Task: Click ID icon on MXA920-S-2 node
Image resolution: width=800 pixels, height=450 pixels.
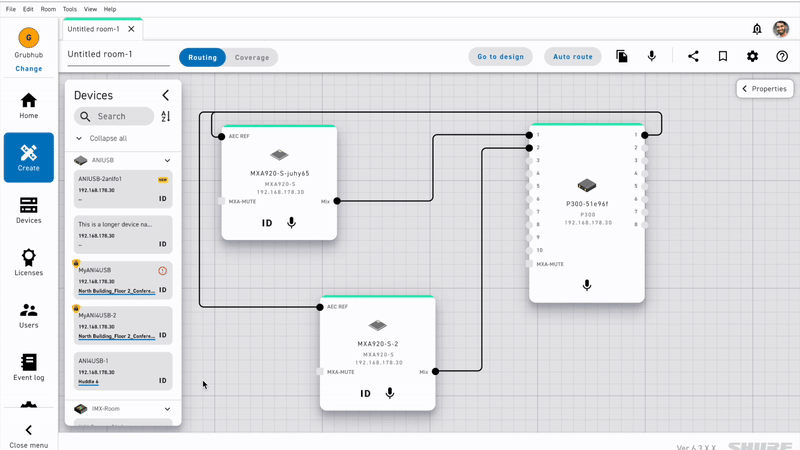Action: point(365,393)
